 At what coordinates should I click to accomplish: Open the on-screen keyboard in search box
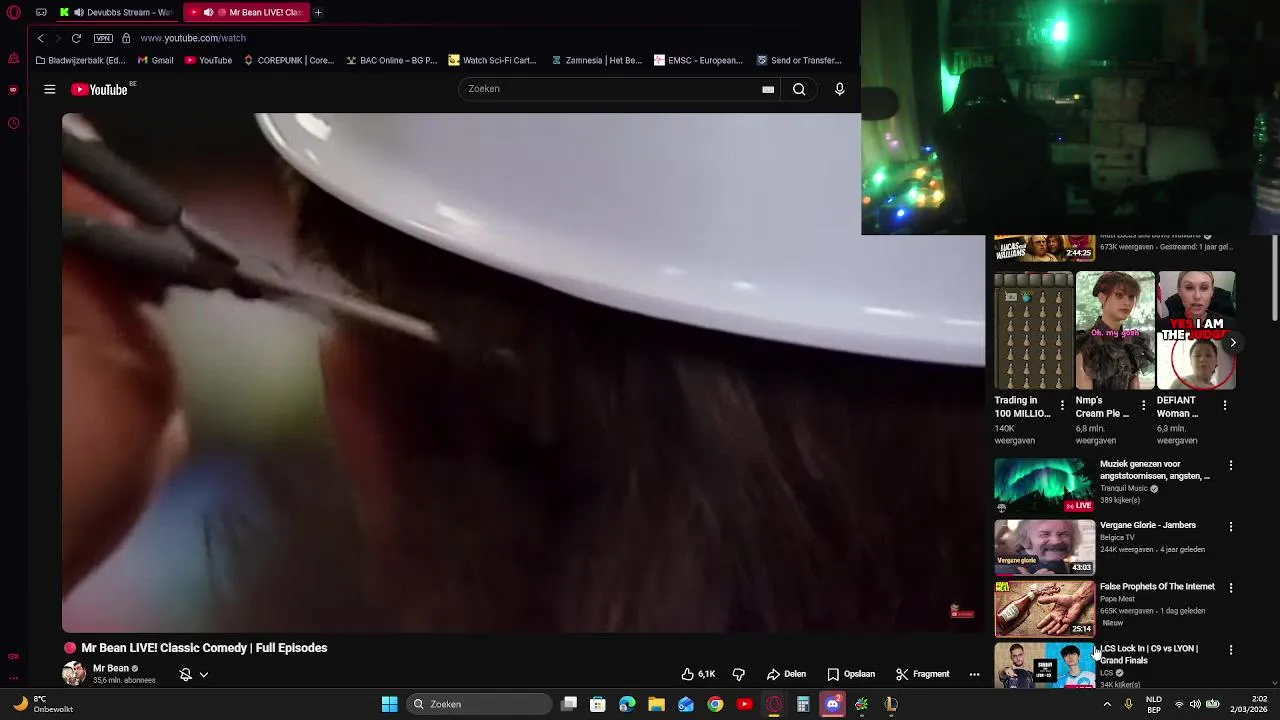[768, 89]
